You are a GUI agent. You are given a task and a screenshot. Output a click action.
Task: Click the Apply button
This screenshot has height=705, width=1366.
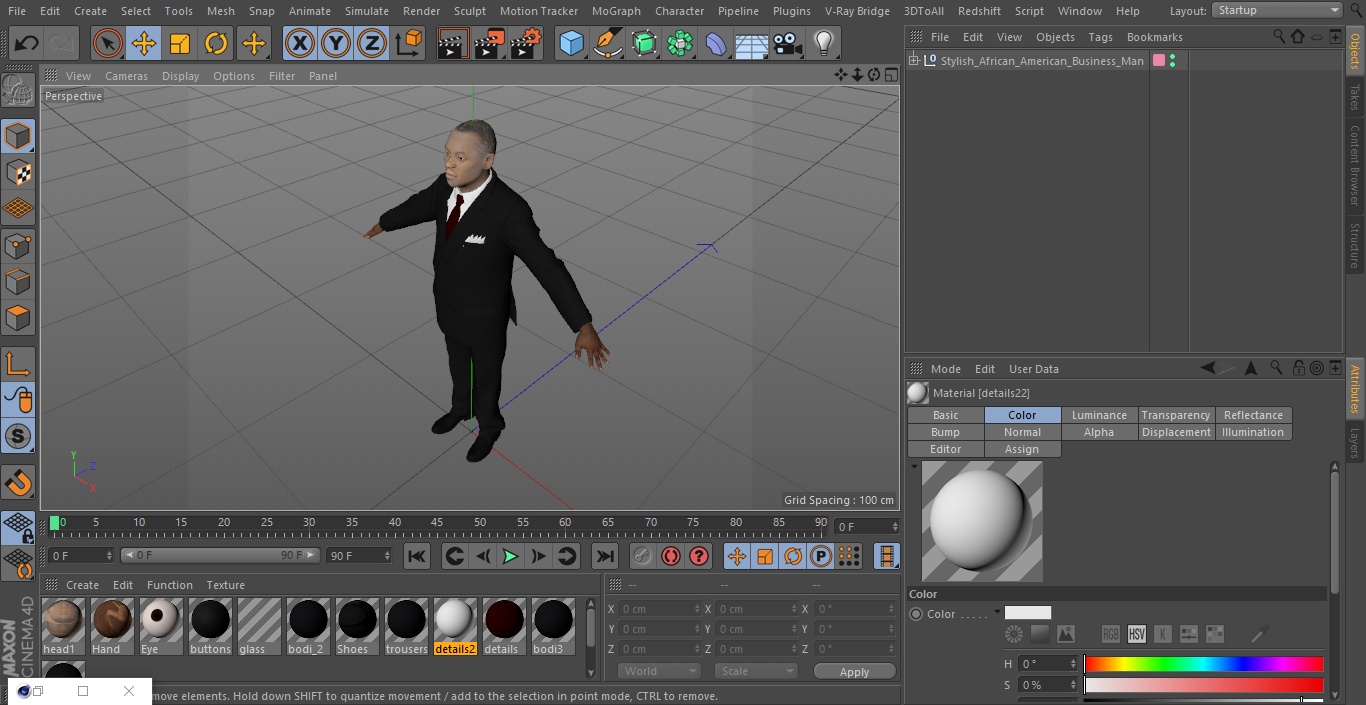point(854,672)
